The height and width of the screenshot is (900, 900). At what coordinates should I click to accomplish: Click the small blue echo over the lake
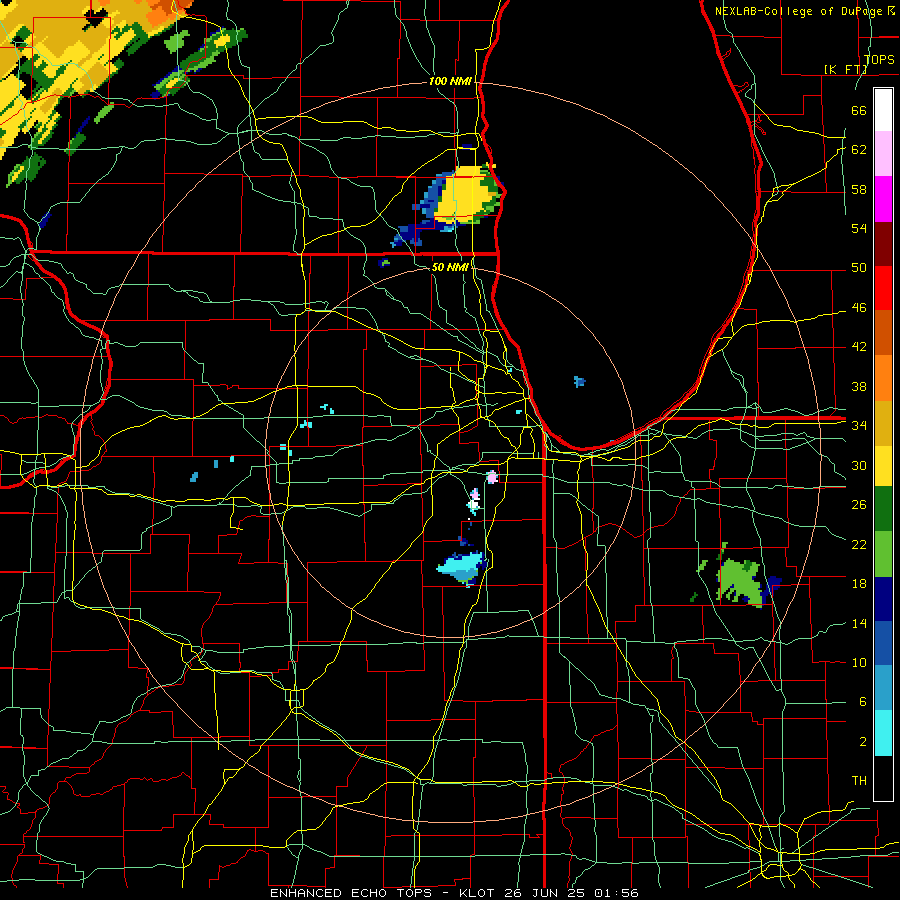(580, 381)
